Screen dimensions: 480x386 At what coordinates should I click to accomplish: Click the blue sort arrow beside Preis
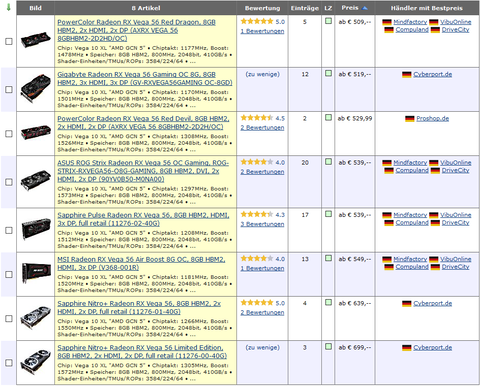point(365,8)
